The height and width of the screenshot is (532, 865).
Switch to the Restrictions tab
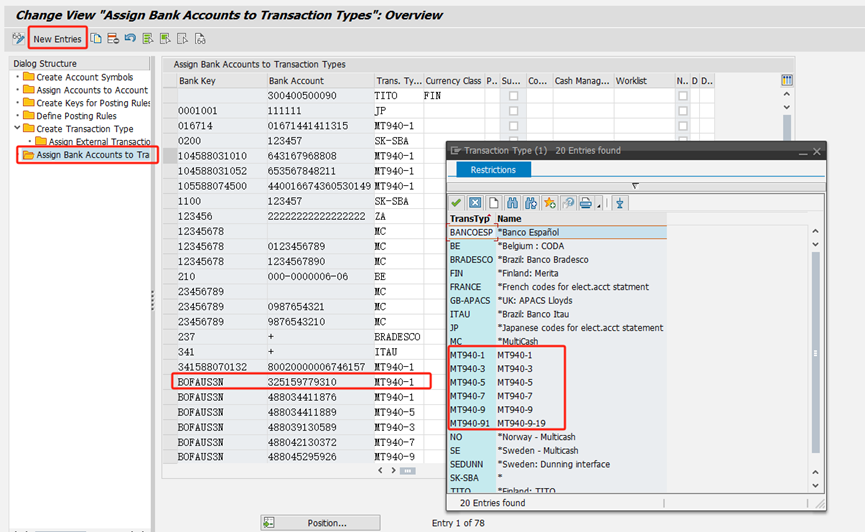[492, 170]
